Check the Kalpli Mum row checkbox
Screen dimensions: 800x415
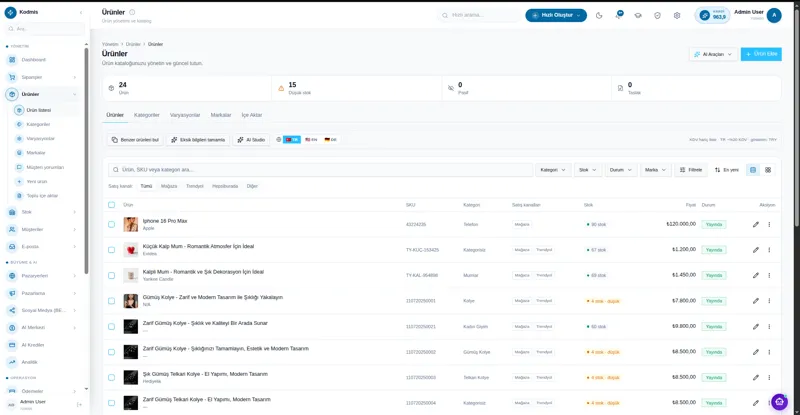click(x=111, y=275)
